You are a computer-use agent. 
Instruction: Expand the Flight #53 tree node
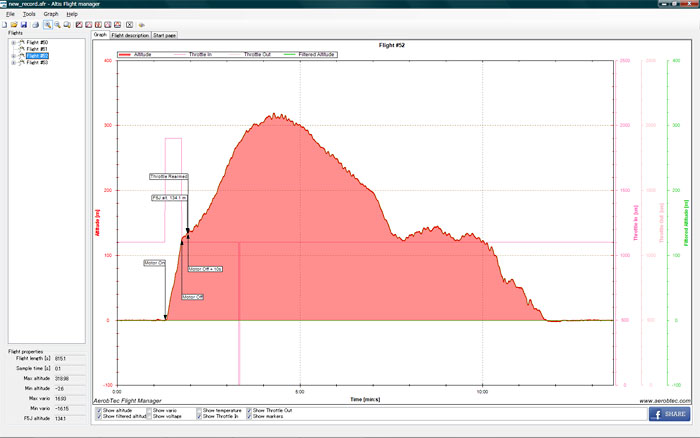[x=13, y=63]
